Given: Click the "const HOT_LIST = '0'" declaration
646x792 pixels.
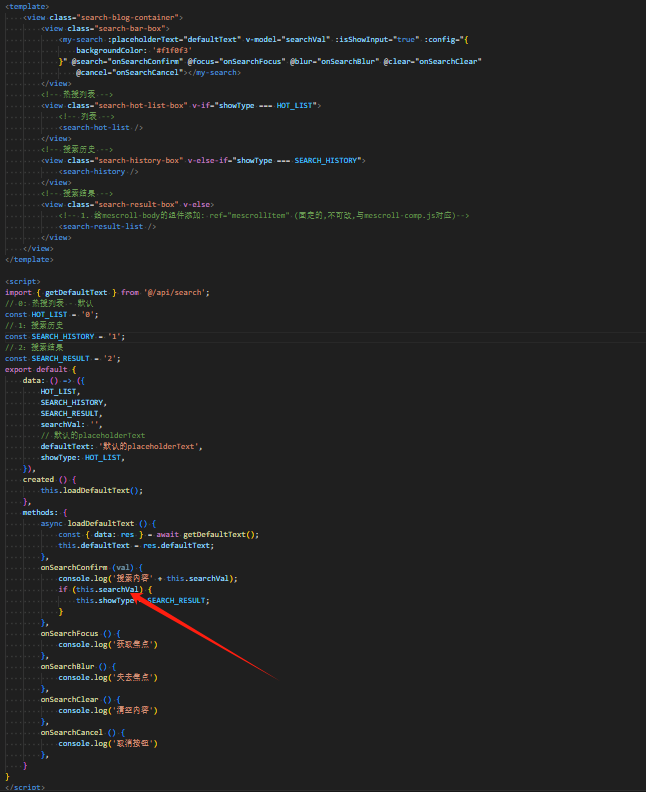Looking at the screenshot, I should pos(52,315).
